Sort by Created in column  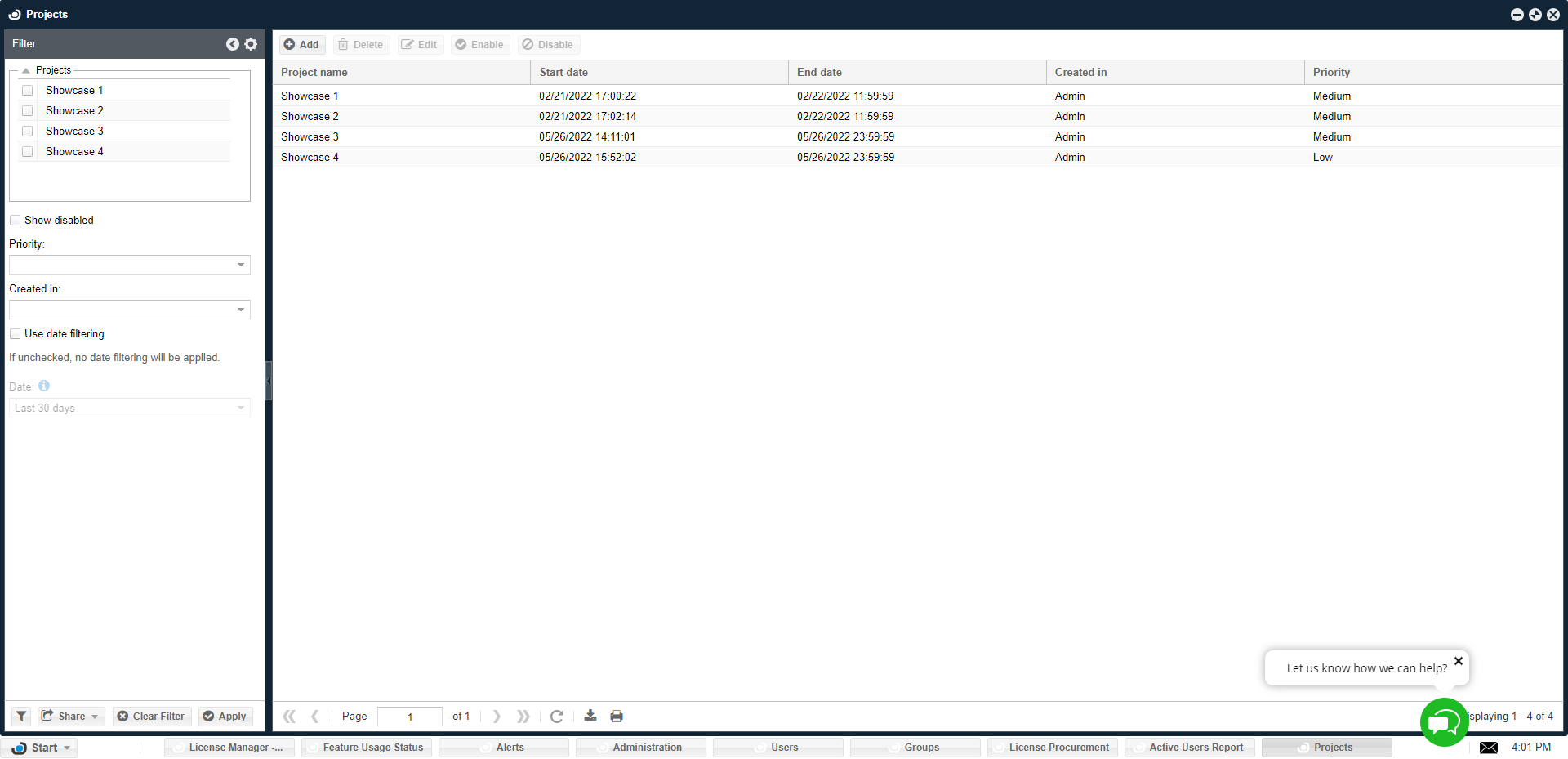click(1175, 73)
